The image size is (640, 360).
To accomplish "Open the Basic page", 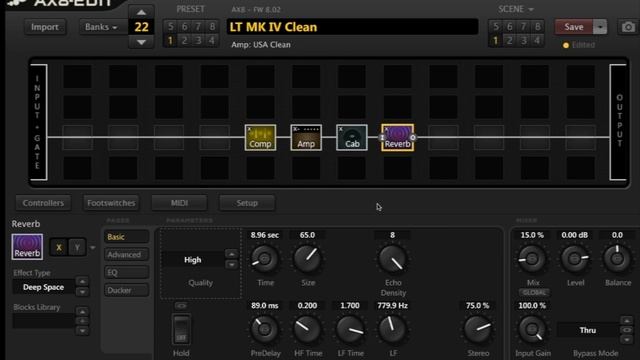I will click(x=127, y=237).
